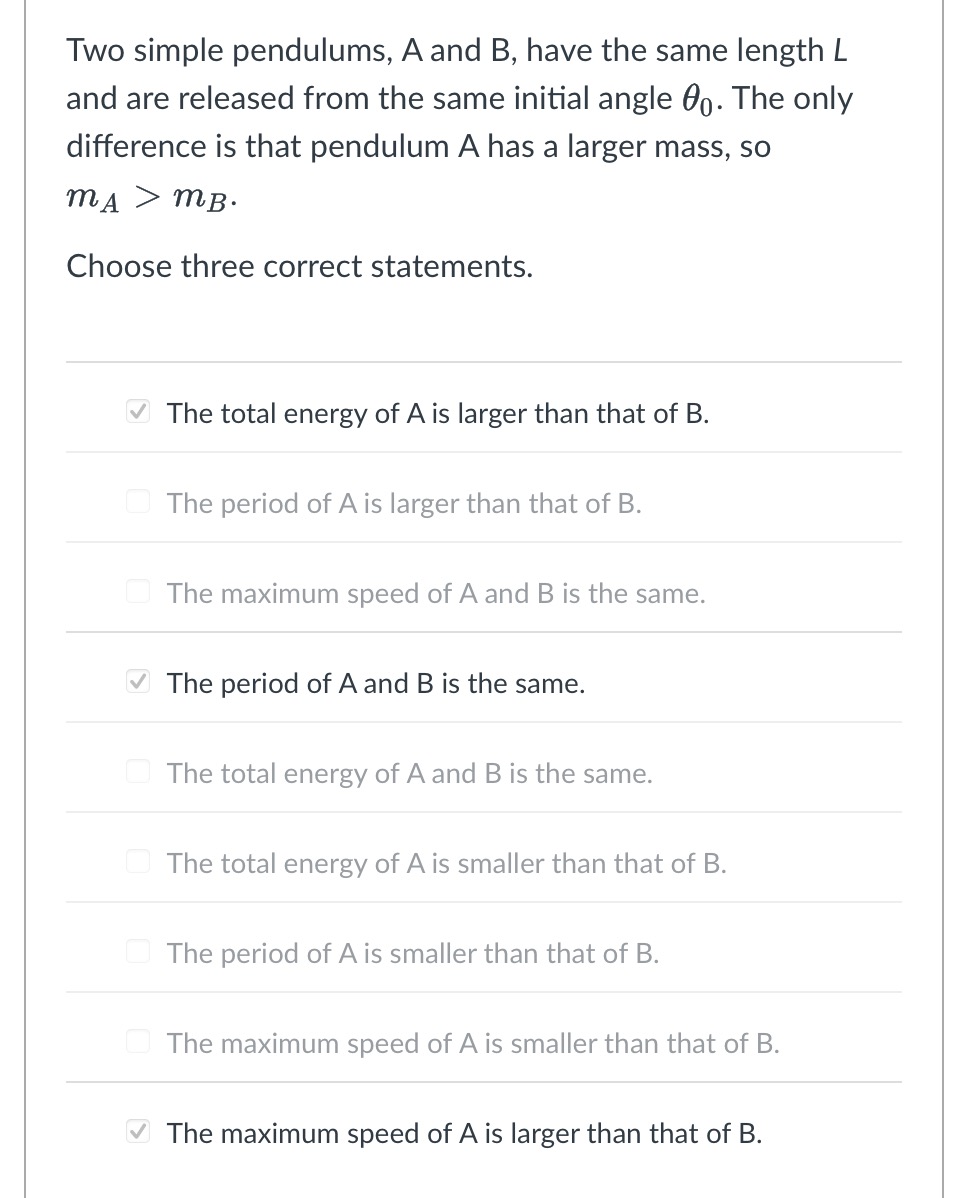Check 'The maximum speed of A is smaller than that of B'

pos(138,1041)
